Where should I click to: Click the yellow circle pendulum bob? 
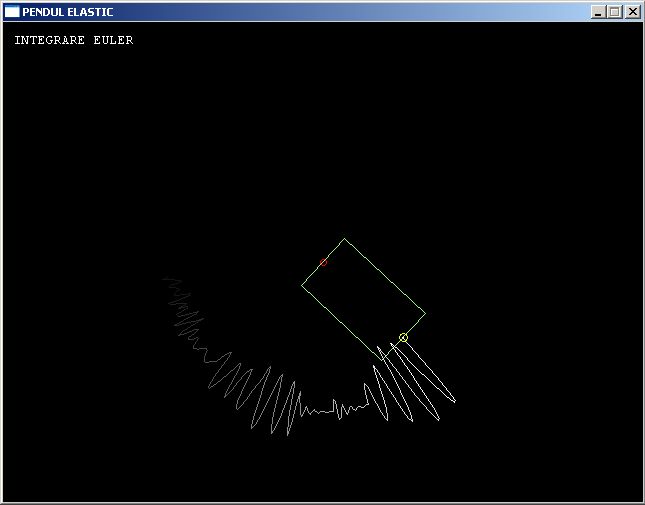pyautogui.click(x=404, y=338)
